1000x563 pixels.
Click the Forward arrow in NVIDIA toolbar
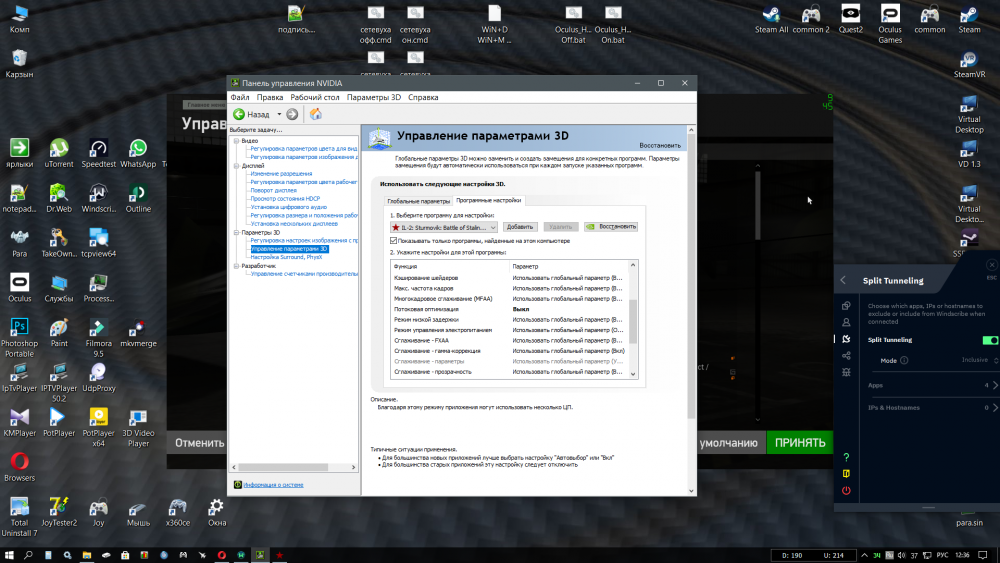292,114
